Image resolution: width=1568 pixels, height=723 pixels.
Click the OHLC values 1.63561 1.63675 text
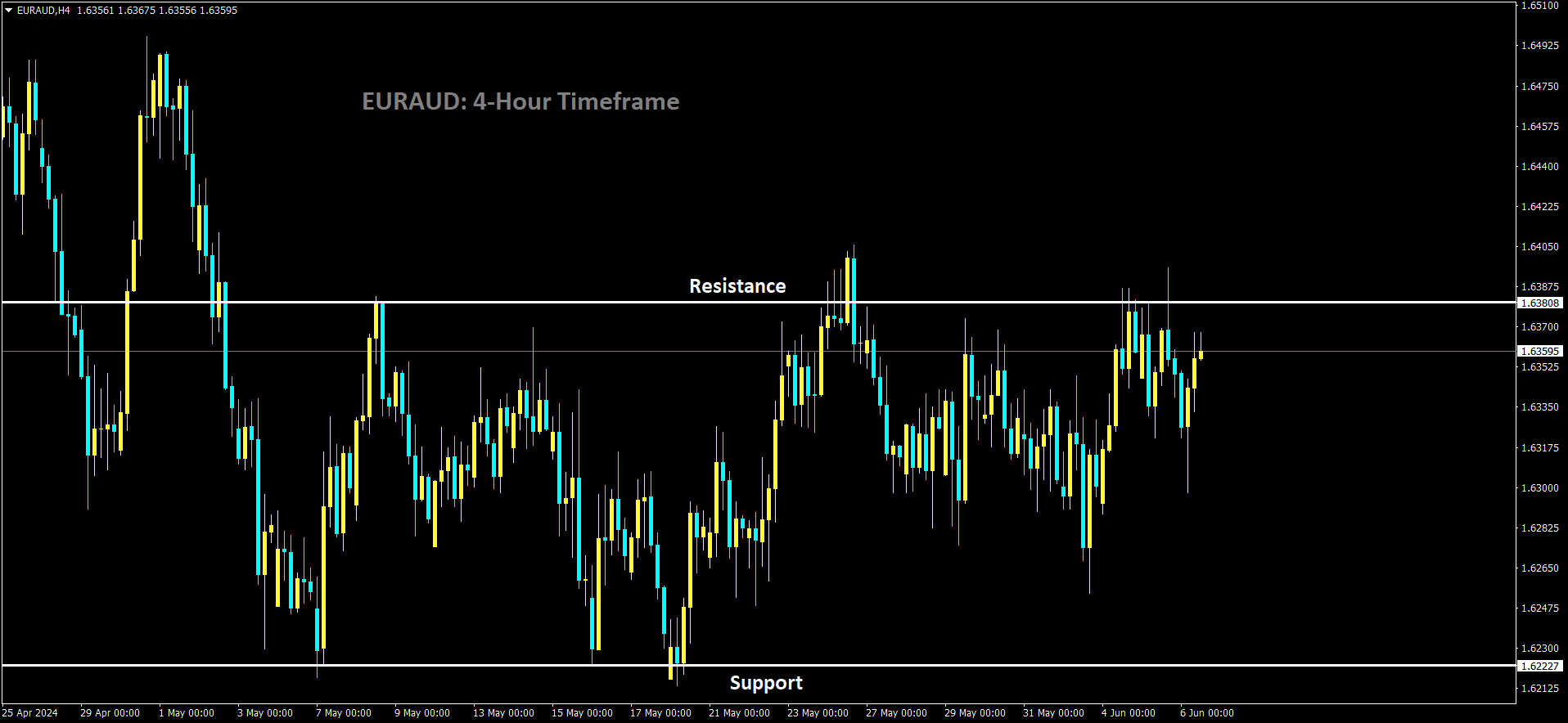116,11
